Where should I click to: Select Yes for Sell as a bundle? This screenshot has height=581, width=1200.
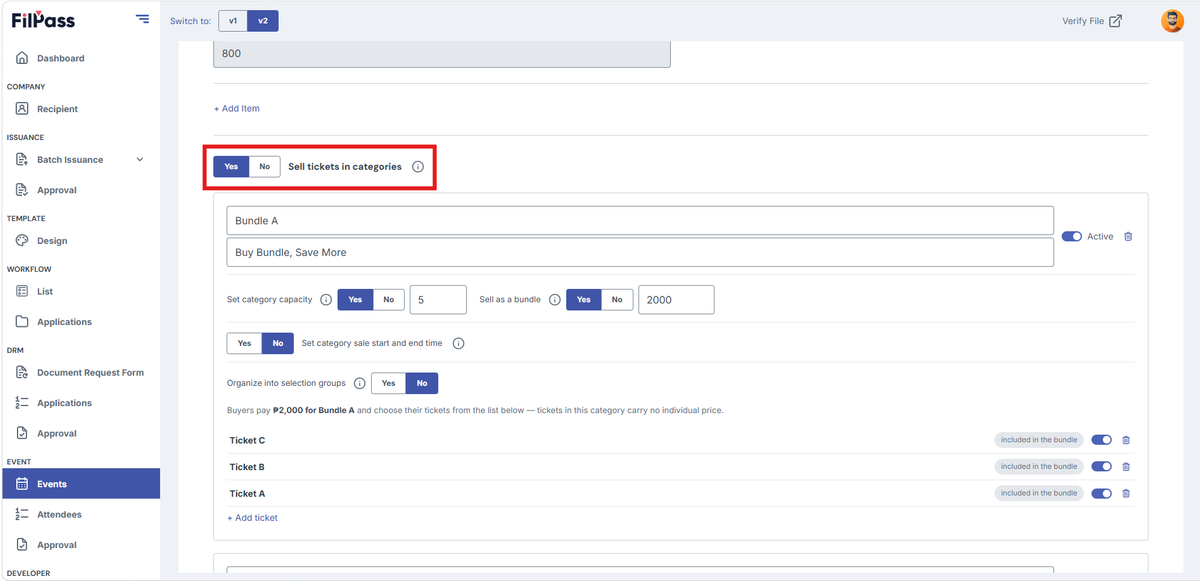click(x=584, y=300)
